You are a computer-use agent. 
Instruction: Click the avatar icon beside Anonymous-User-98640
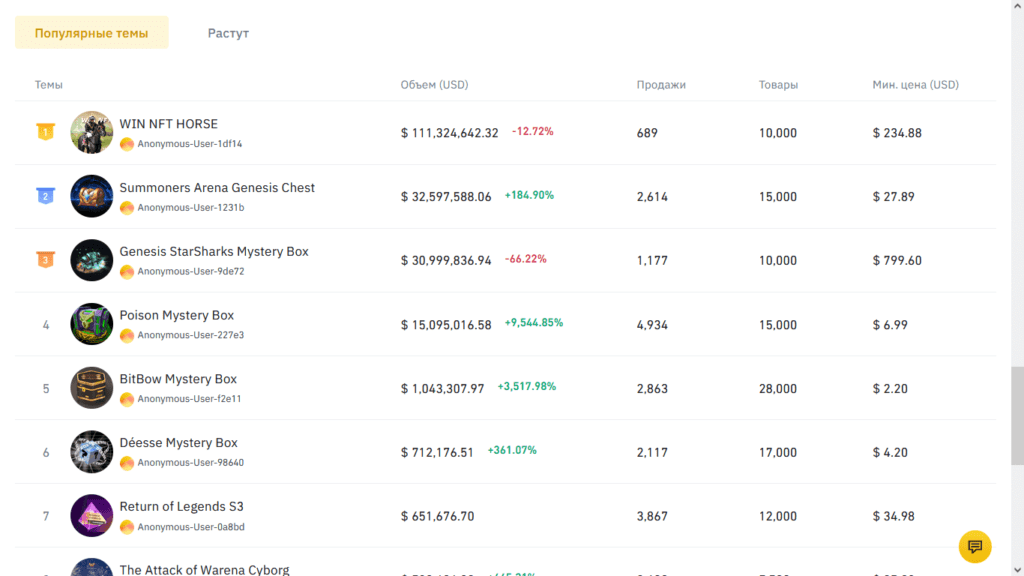pyautogui.click(x=127, y=463)
